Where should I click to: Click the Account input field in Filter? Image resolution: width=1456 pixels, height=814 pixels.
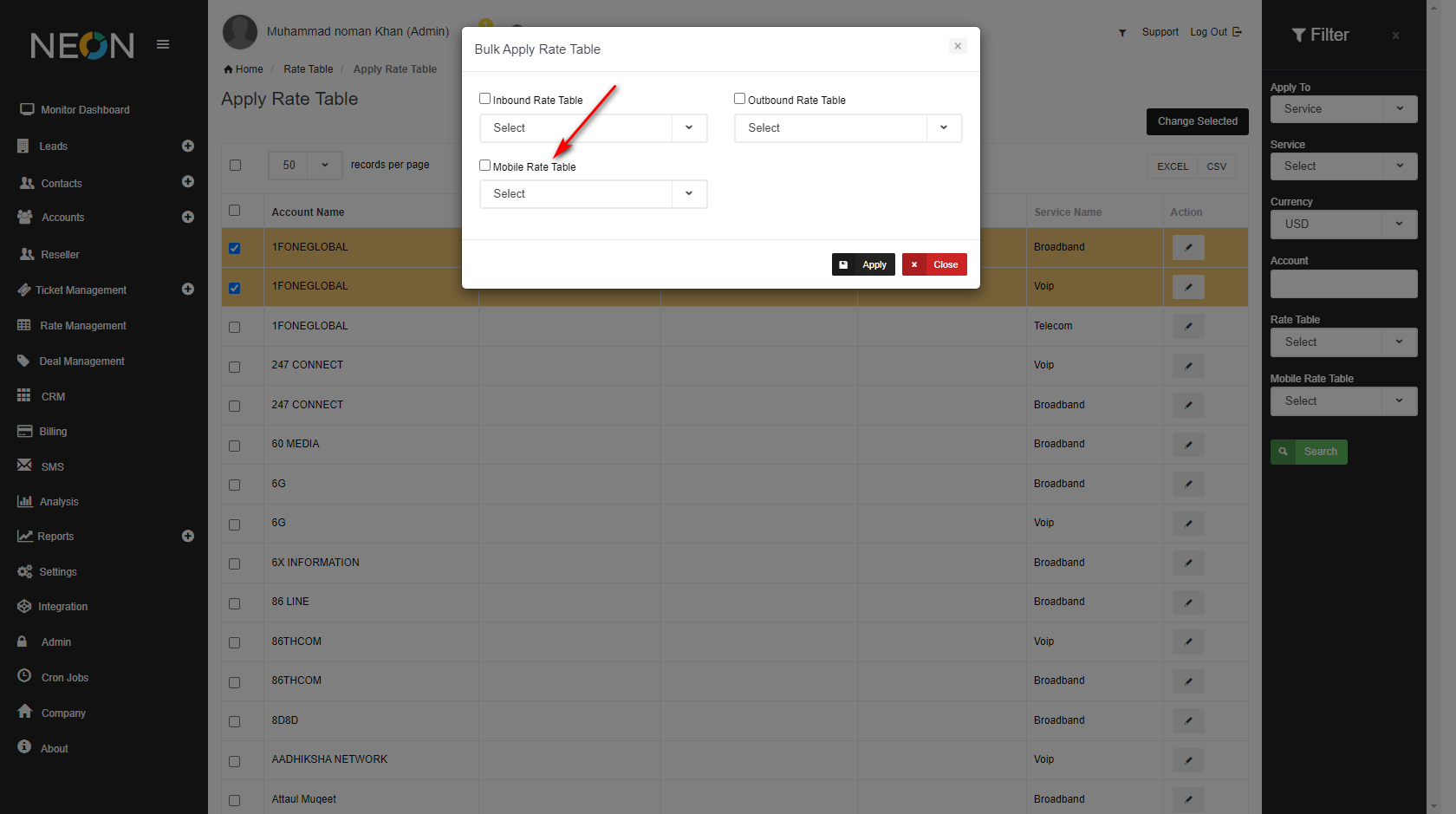pos(1342,284)
